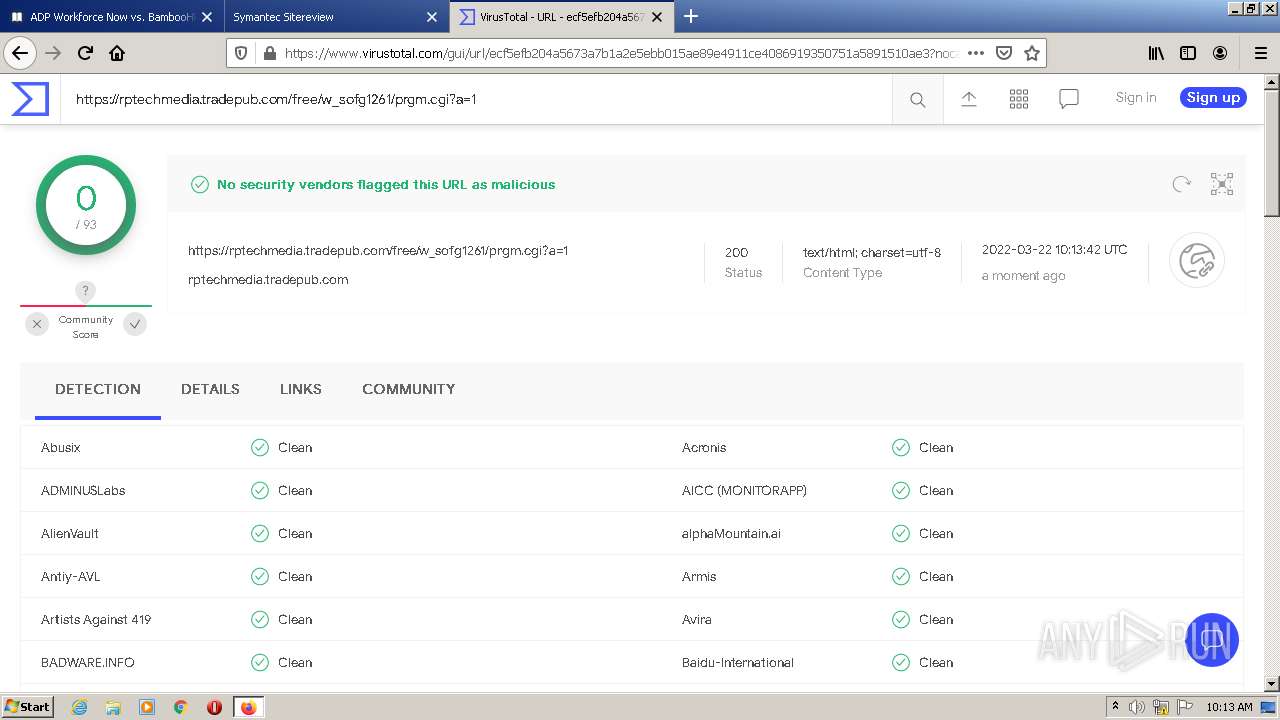1280x720 pixels.
Task: Click the Sign in link
Action: pyautogui.click(x=1136, y=97)
